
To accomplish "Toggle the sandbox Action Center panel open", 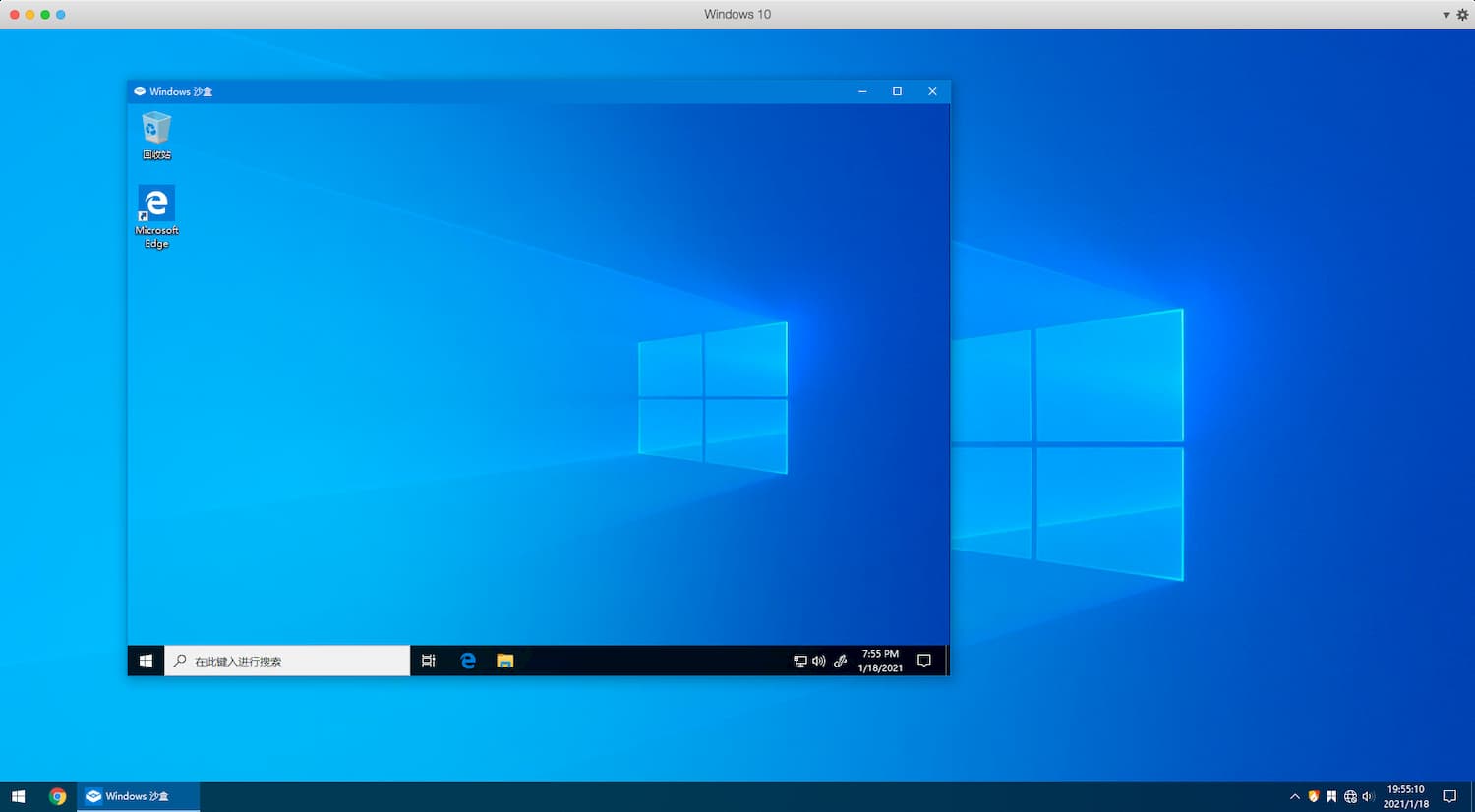I will [923, 661].
